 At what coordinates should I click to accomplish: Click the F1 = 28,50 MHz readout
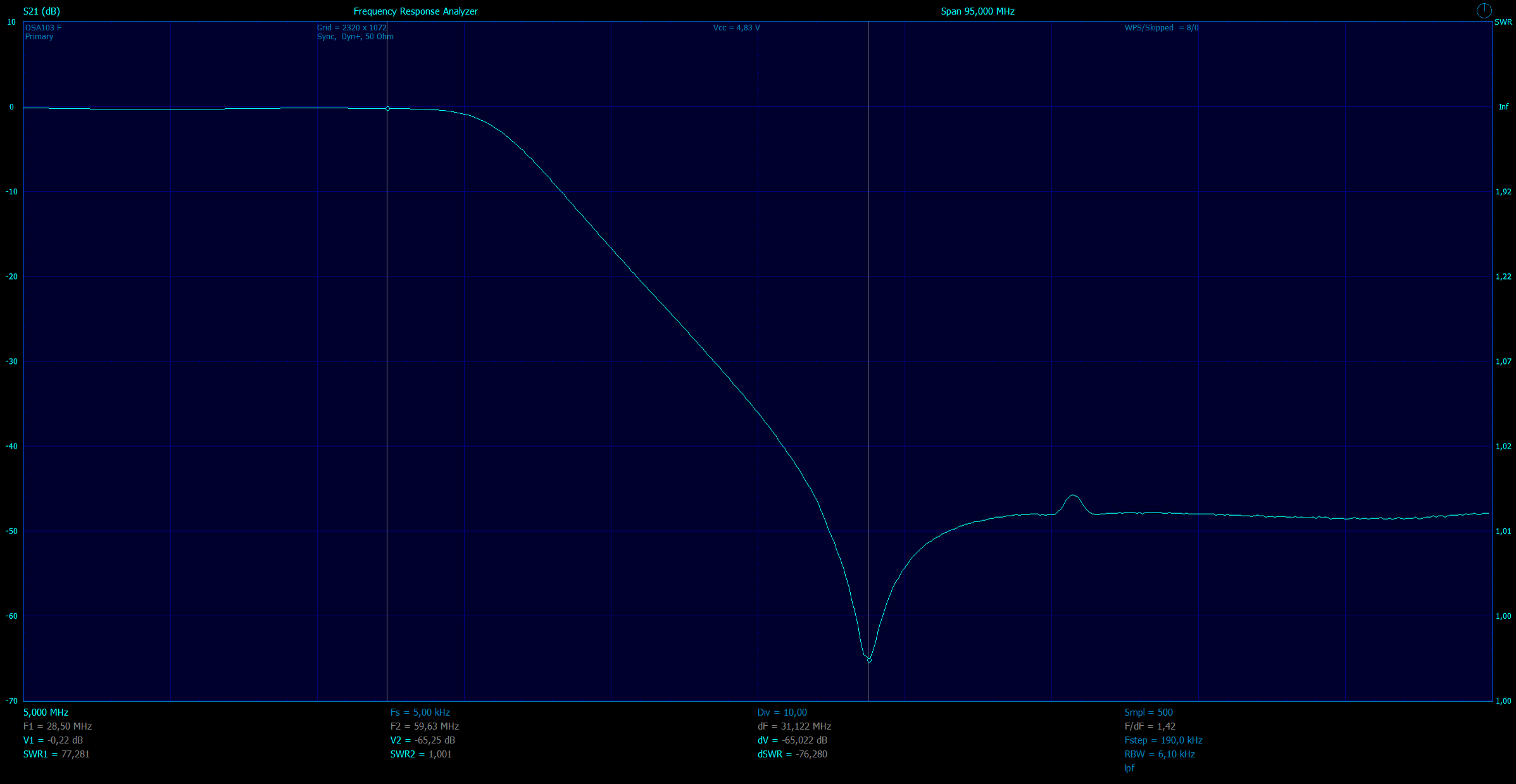point(58,726)
